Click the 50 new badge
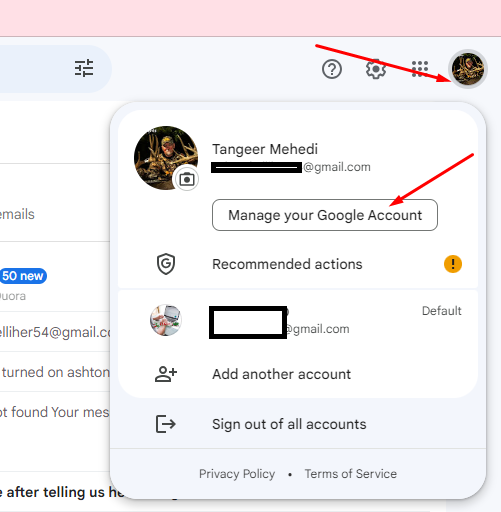Image resolution: width=501 pixels, height=512 pixels. pos(23,276)
